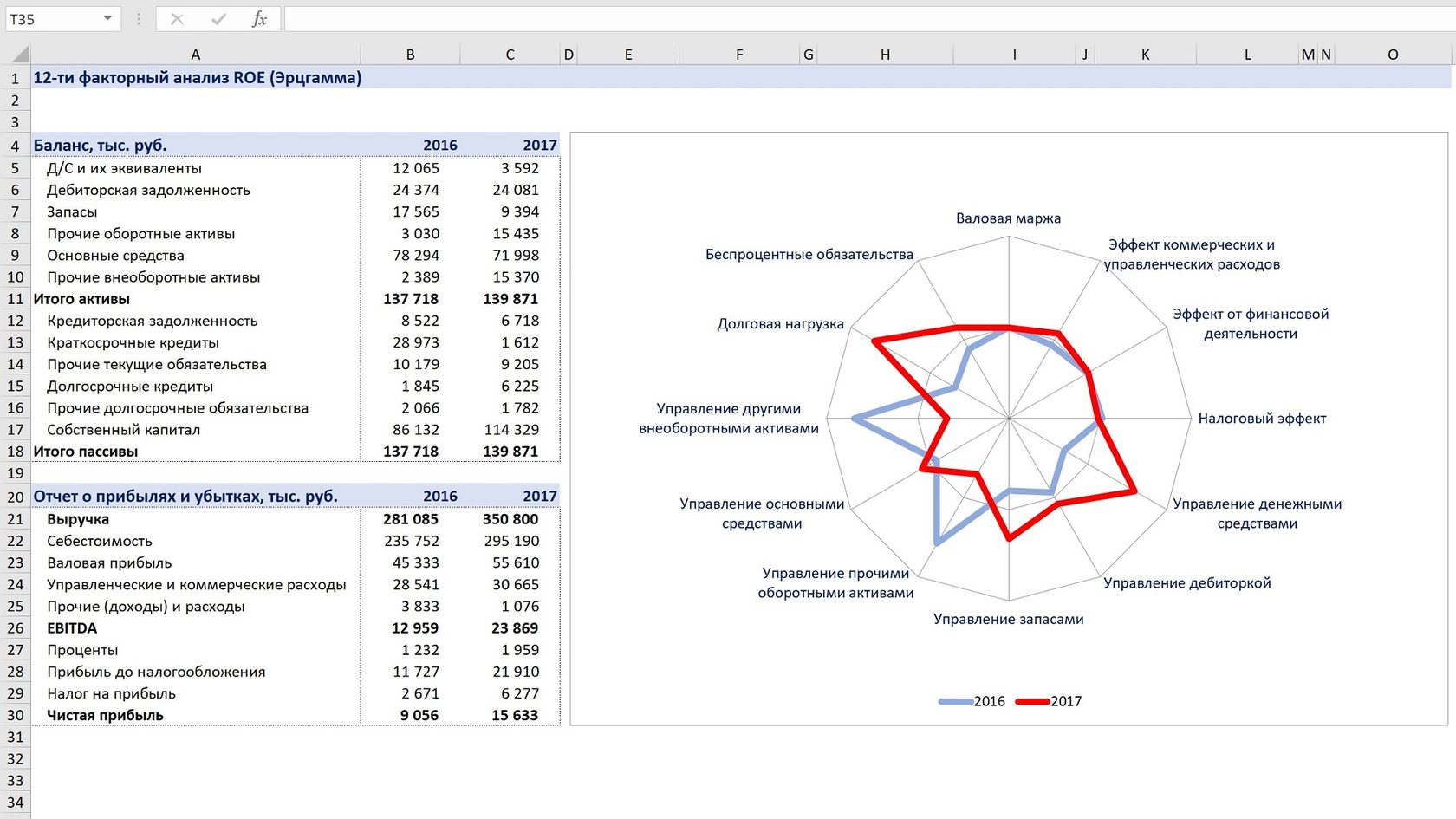Viewport: 1456px width, 819px height.
Task: Select column B header
Action: tap(411, 55)
